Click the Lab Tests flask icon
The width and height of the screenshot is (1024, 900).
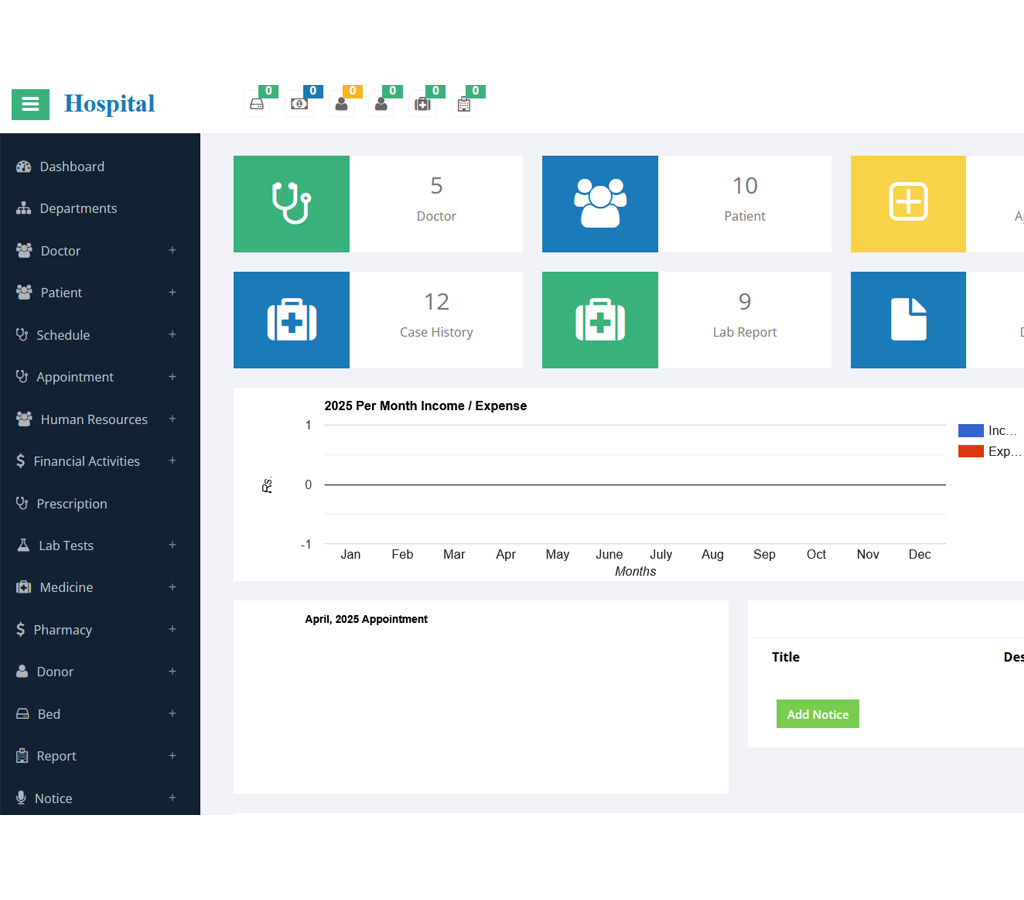[x=23, y=545]
